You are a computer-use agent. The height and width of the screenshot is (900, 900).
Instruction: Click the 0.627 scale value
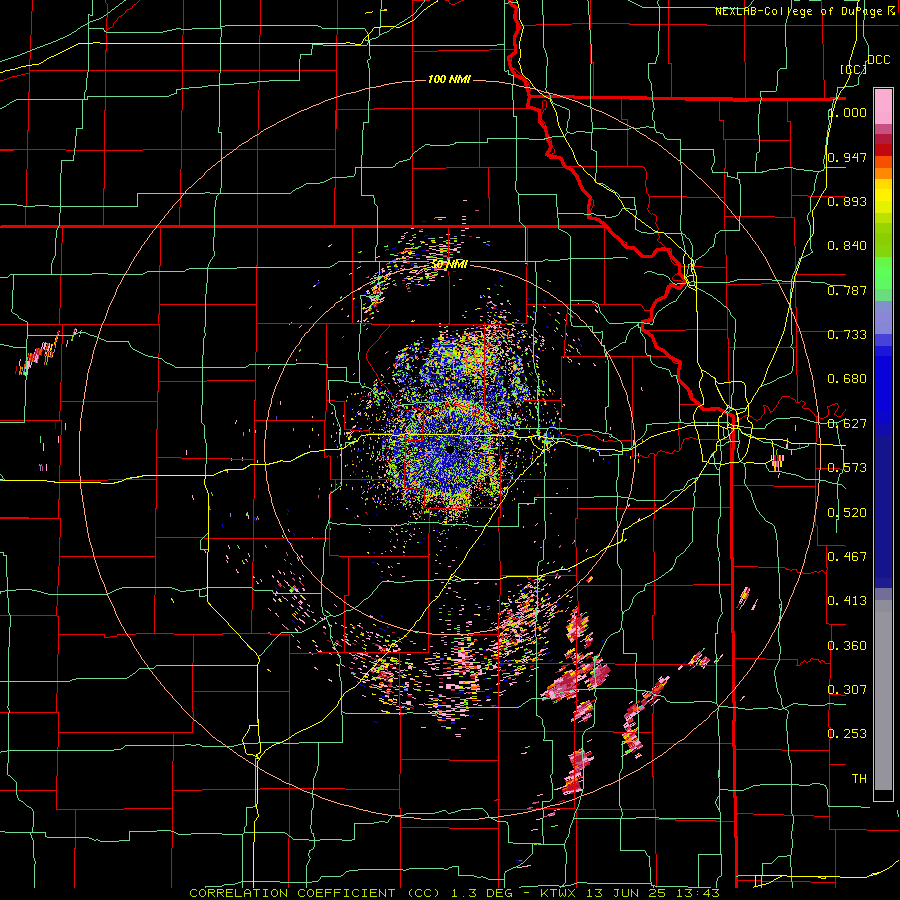point(847,424)
